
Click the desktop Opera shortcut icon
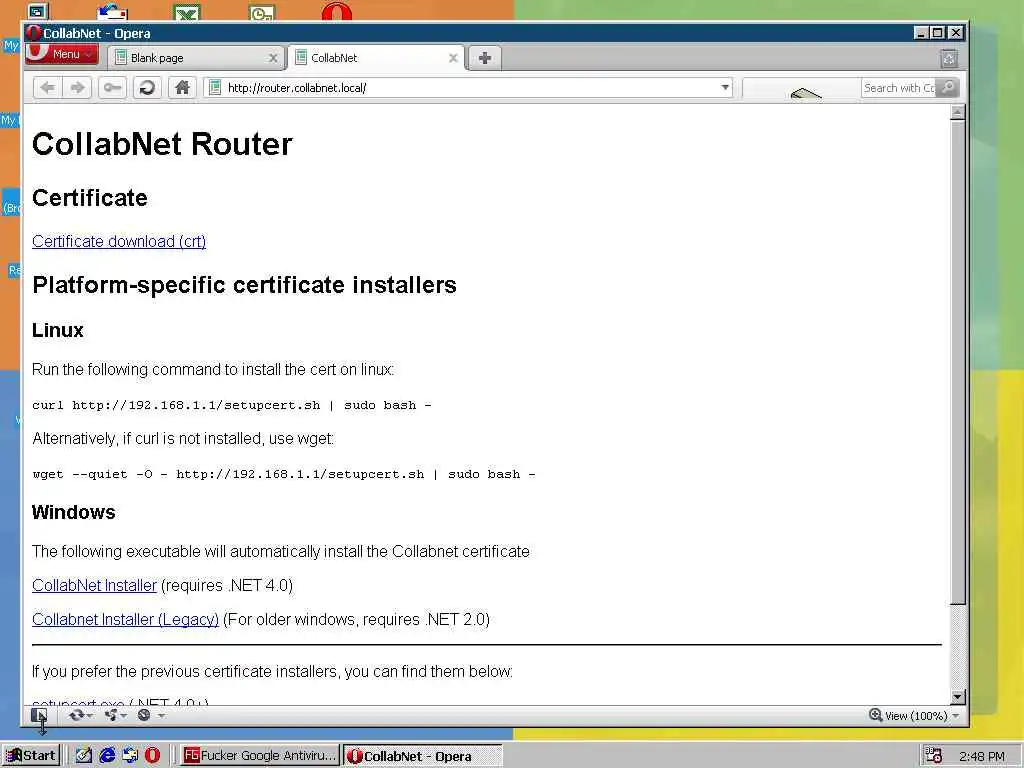[337, 10]
